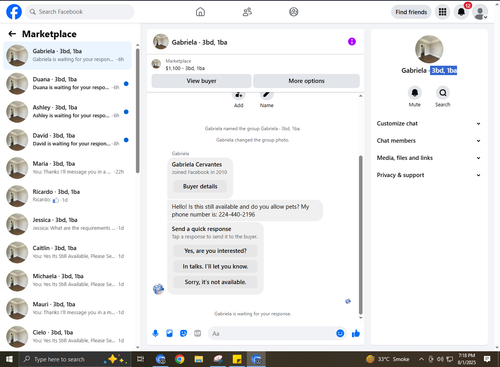The image size is (500, 367).
Task: Mute the conversation with bell icon
Action: point(415,93)
